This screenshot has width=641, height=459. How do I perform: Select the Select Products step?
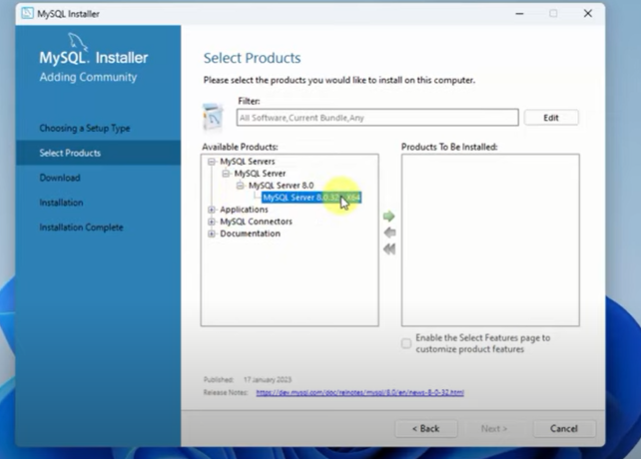click(98, 153)
